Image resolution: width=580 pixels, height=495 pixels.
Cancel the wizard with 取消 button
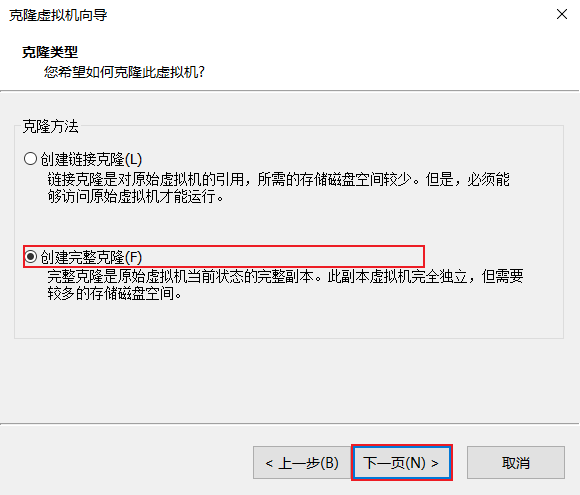[x=516, y=462]
